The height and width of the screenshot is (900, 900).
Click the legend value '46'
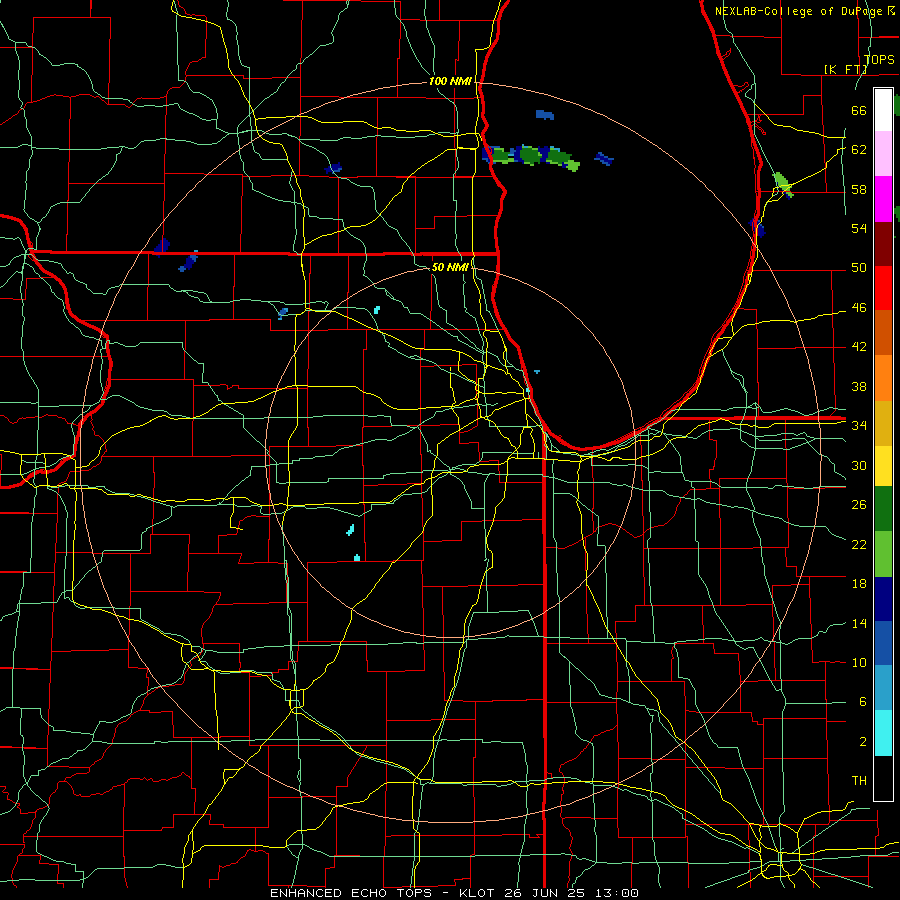pyautogui.click(x=859, y=308)
